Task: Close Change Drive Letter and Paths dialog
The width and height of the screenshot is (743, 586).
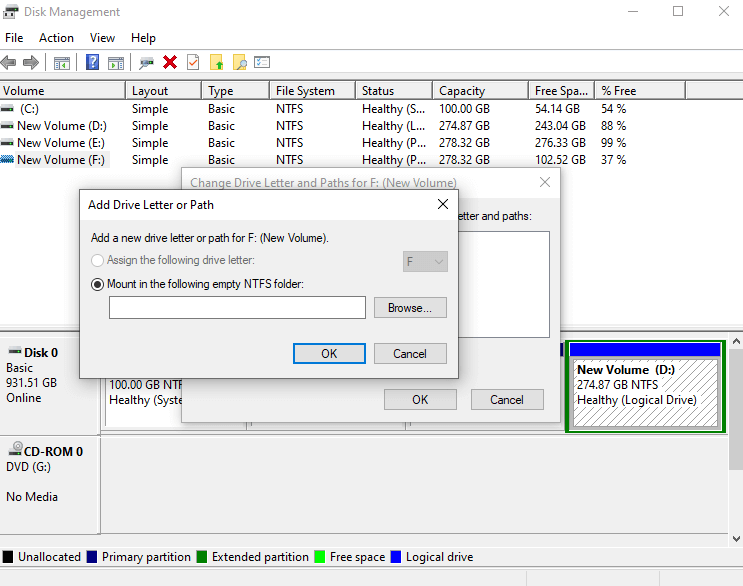Action: (545, 182)
